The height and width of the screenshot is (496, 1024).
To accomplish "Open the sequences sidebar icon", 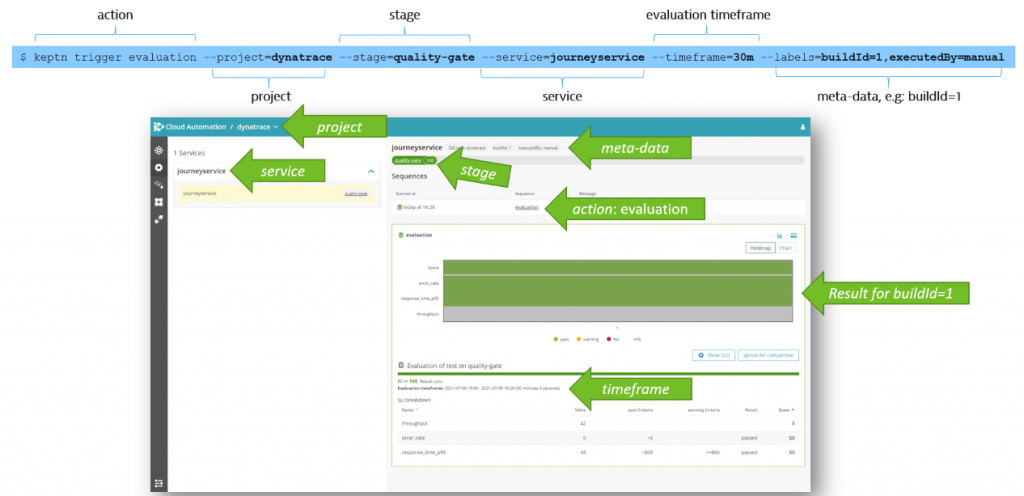I will tap(159, 185).
